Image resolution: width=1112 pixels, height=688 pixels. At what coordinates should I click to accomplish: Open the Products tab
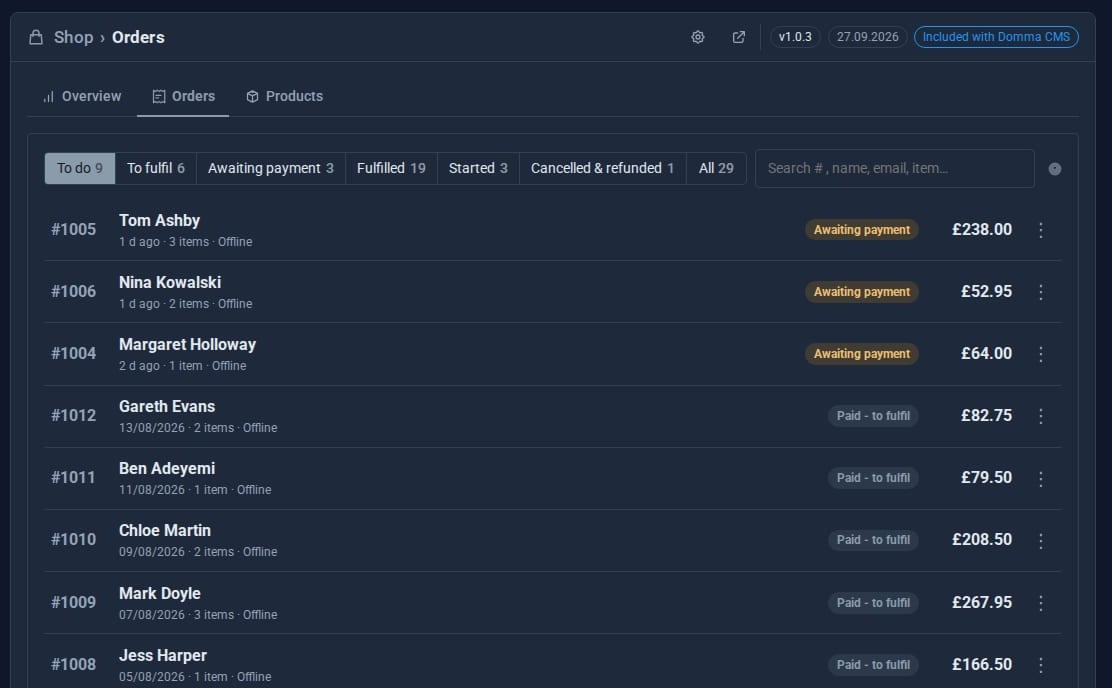(x=284, y=96)
